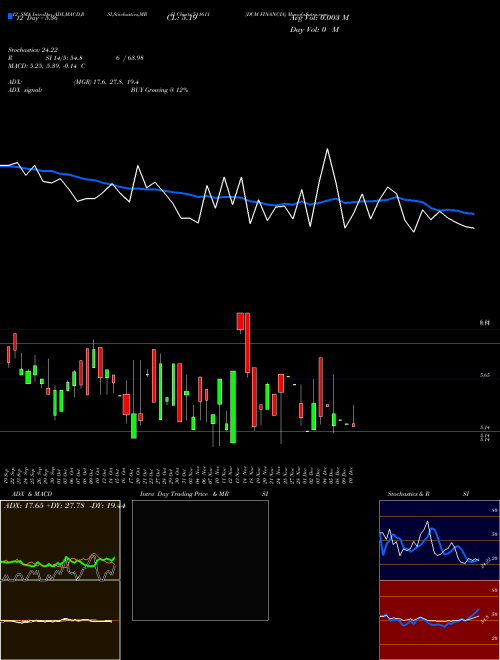Click the '(MGR) 17.6, 27.8, 19.4' values
The height and width of the screenshot is (660, 500).
[x=106, y=82]
